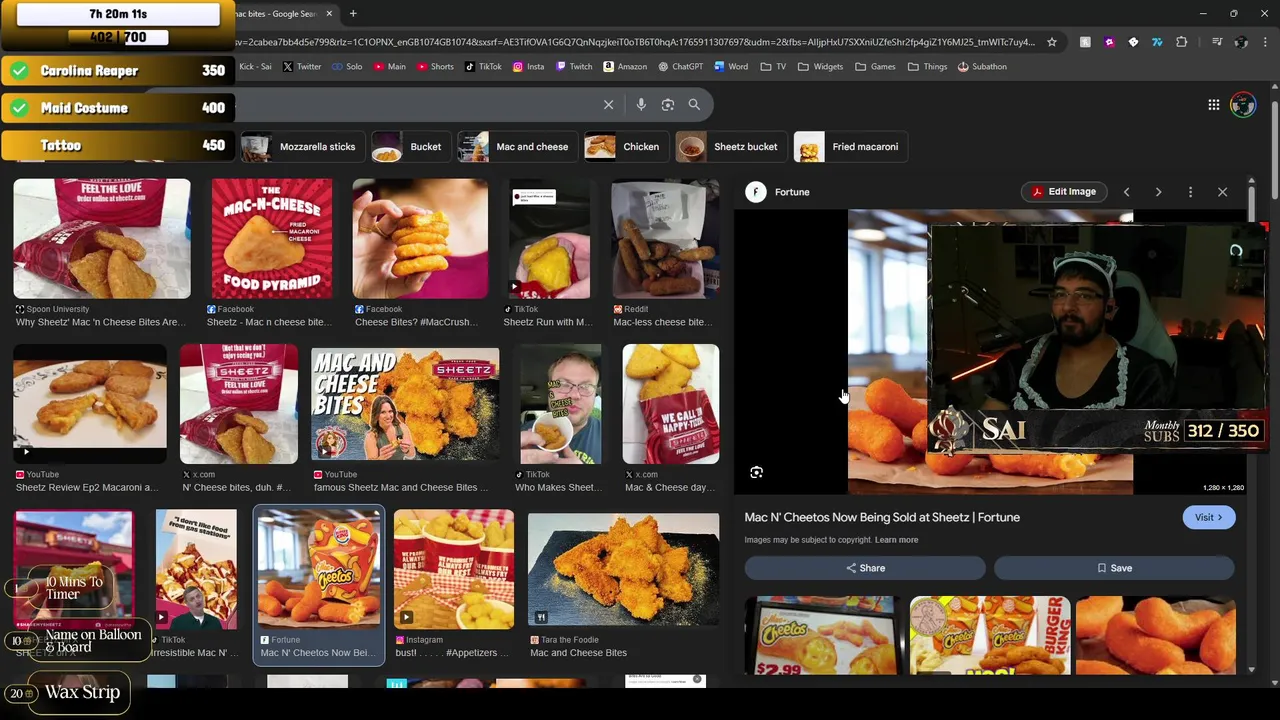
Task: Expand the Games bookmarks folder
Action: tap(875, 67)
